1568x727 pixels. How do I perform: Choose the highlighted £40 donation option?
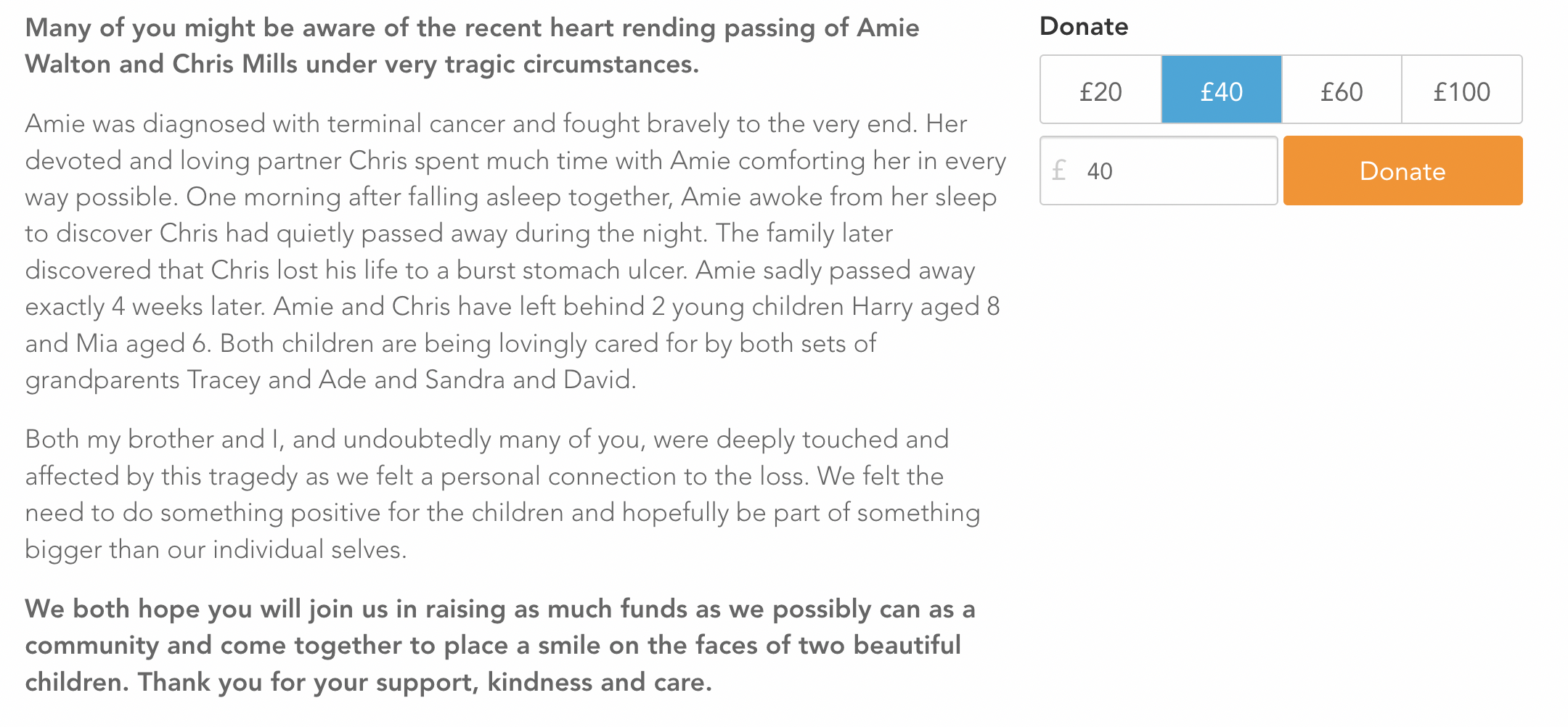point(1222,90)
